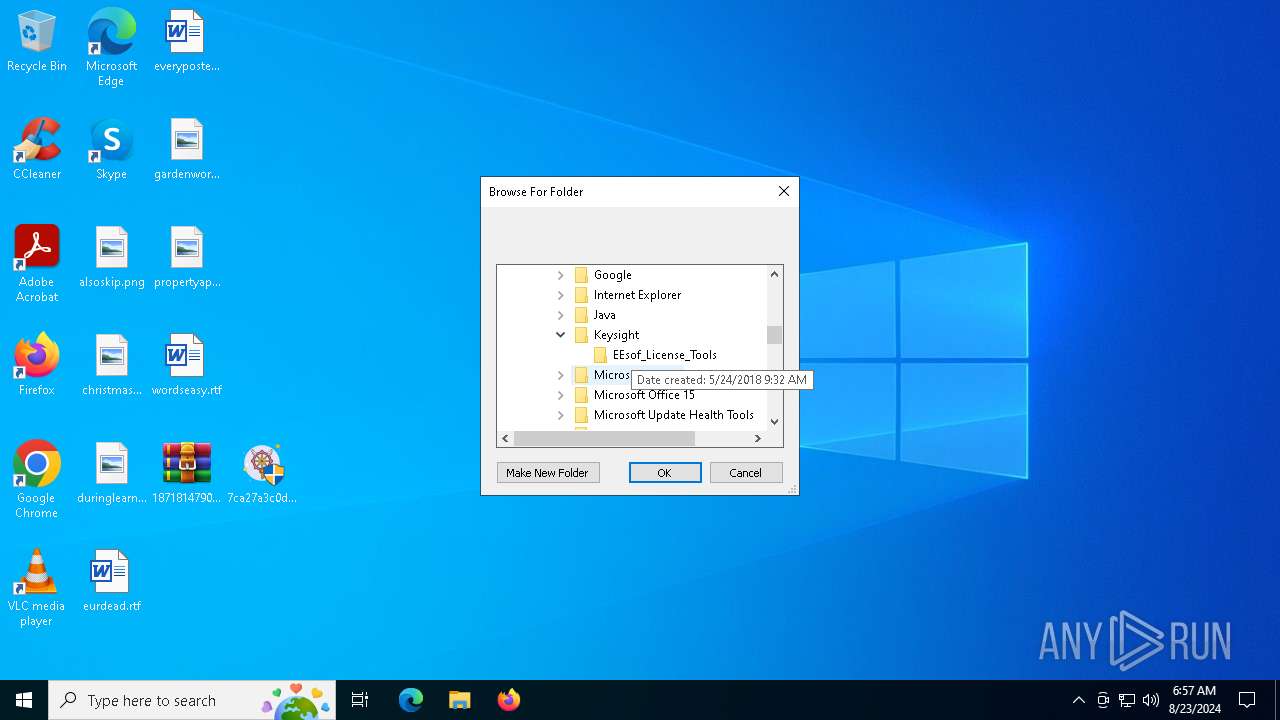Cancel the Browse For Folder dialog

pos(745,473)
